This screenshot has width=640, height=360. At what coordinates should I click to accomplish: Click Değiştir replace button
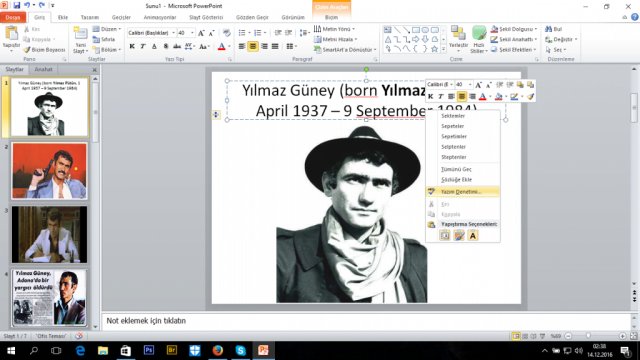pos(562,40)
